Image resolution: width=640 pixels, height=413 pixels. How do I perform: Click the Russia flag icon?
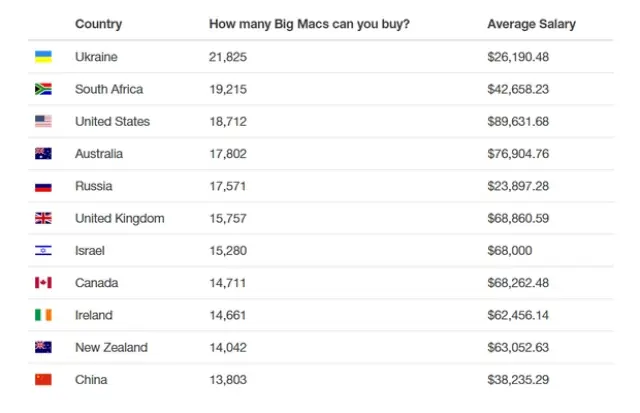pos(43,186)
